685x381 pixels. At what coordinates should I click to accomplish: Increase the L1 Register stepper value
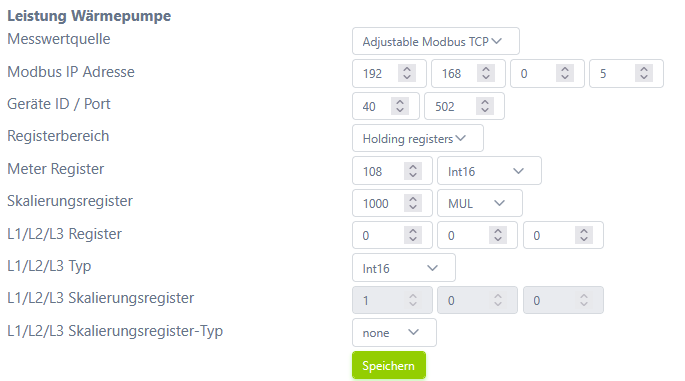413,231
